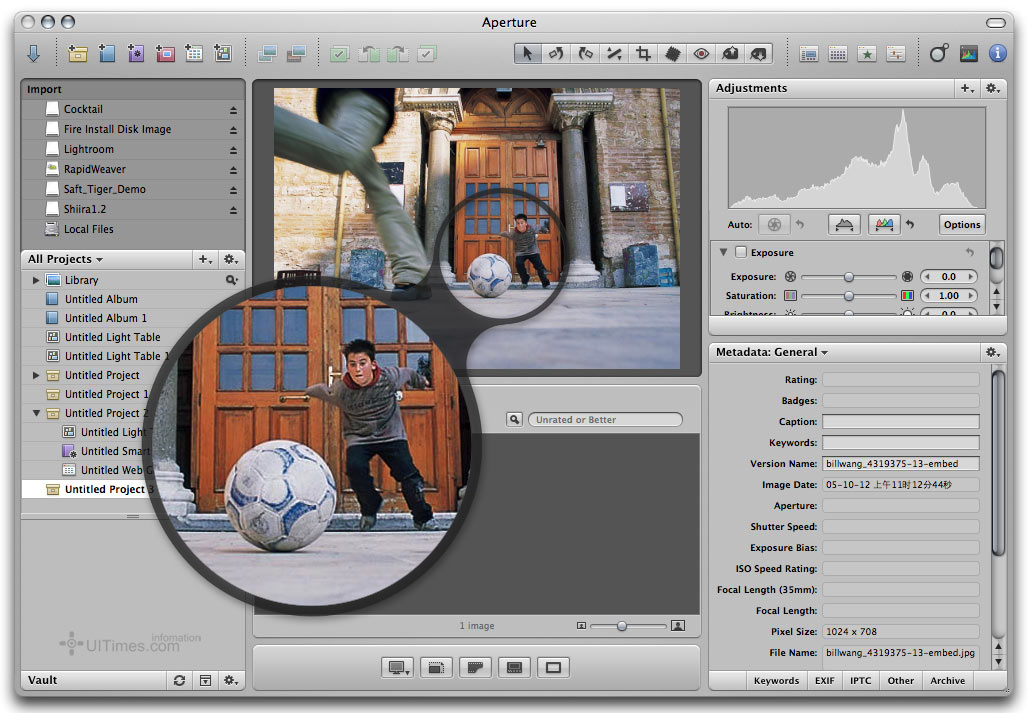Click the Import arrow toolbar icon

(x=33, y=54)
